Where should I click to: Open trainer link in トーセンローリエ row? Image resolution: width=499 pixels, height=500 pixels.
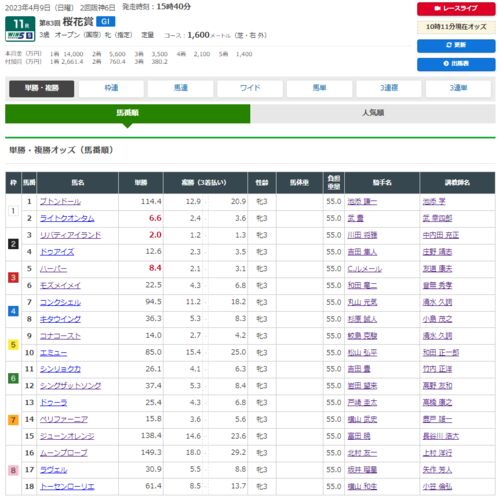pyautogui.click(x=437, y=487)
